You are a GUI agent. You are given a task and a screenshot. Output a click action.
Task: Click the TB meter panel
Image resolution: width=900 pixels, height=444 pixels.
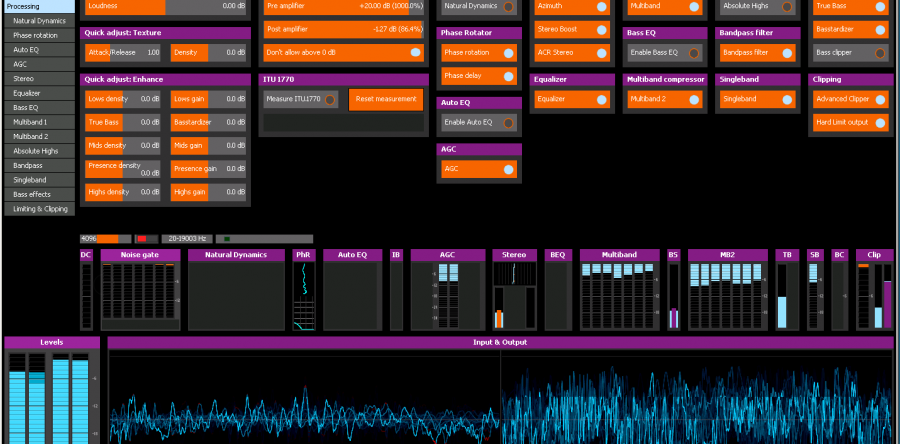787,290
